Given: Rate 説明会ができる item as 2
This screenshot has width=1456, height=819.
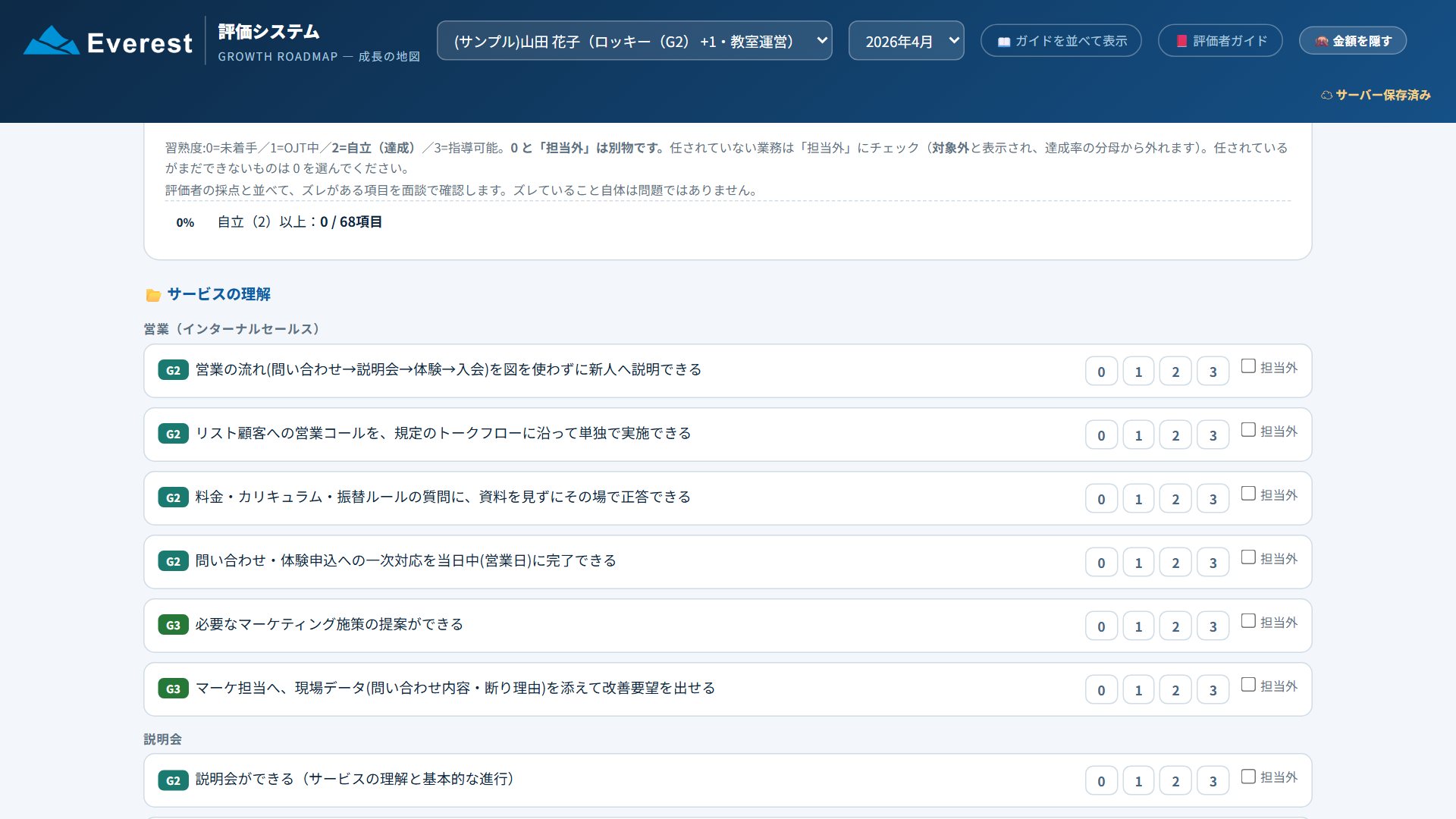Looking at the screenshot, I should click(1175, 781).
